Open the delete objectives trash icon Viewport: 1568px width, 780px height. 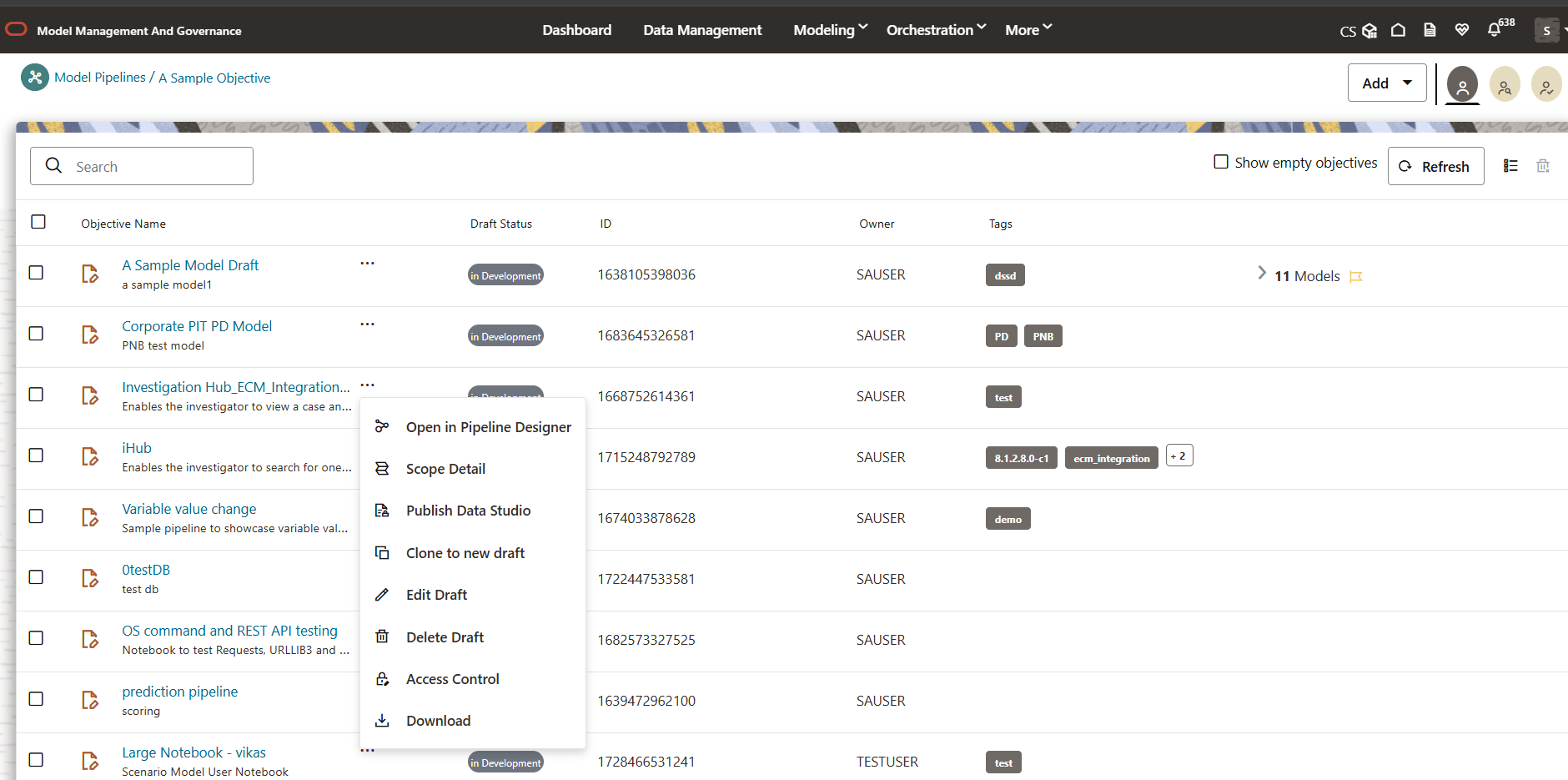click(1543, 165)
